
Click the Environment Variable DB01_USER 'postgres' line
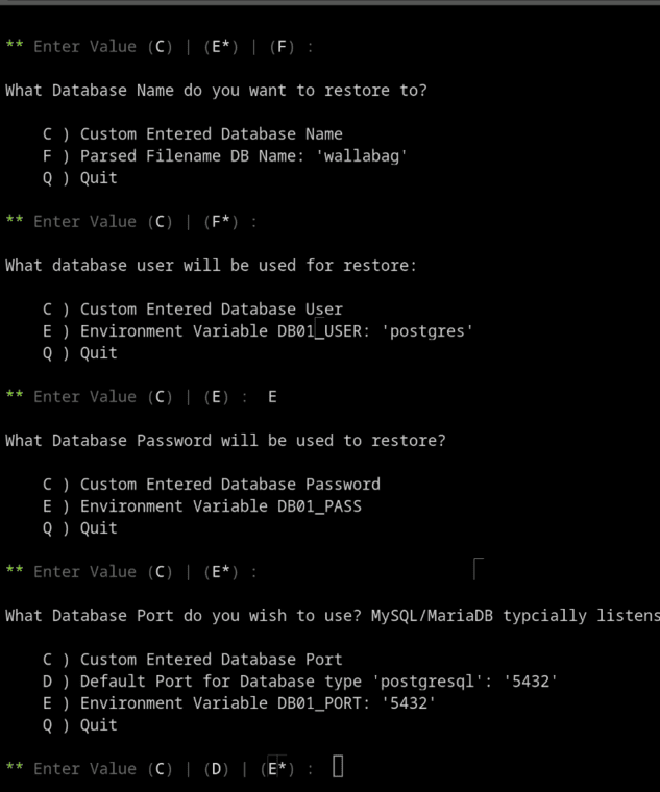pyautogui.click(x=258, y=331)
